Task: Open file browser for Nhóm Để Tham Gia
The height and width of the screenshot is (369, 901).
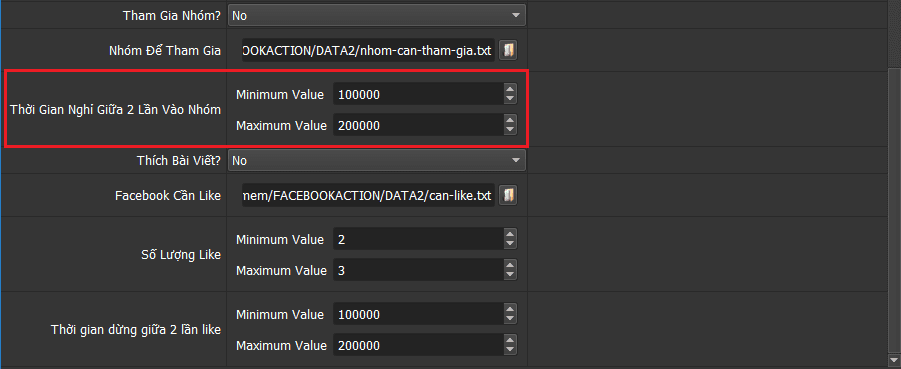Action: tap(508, 51)
